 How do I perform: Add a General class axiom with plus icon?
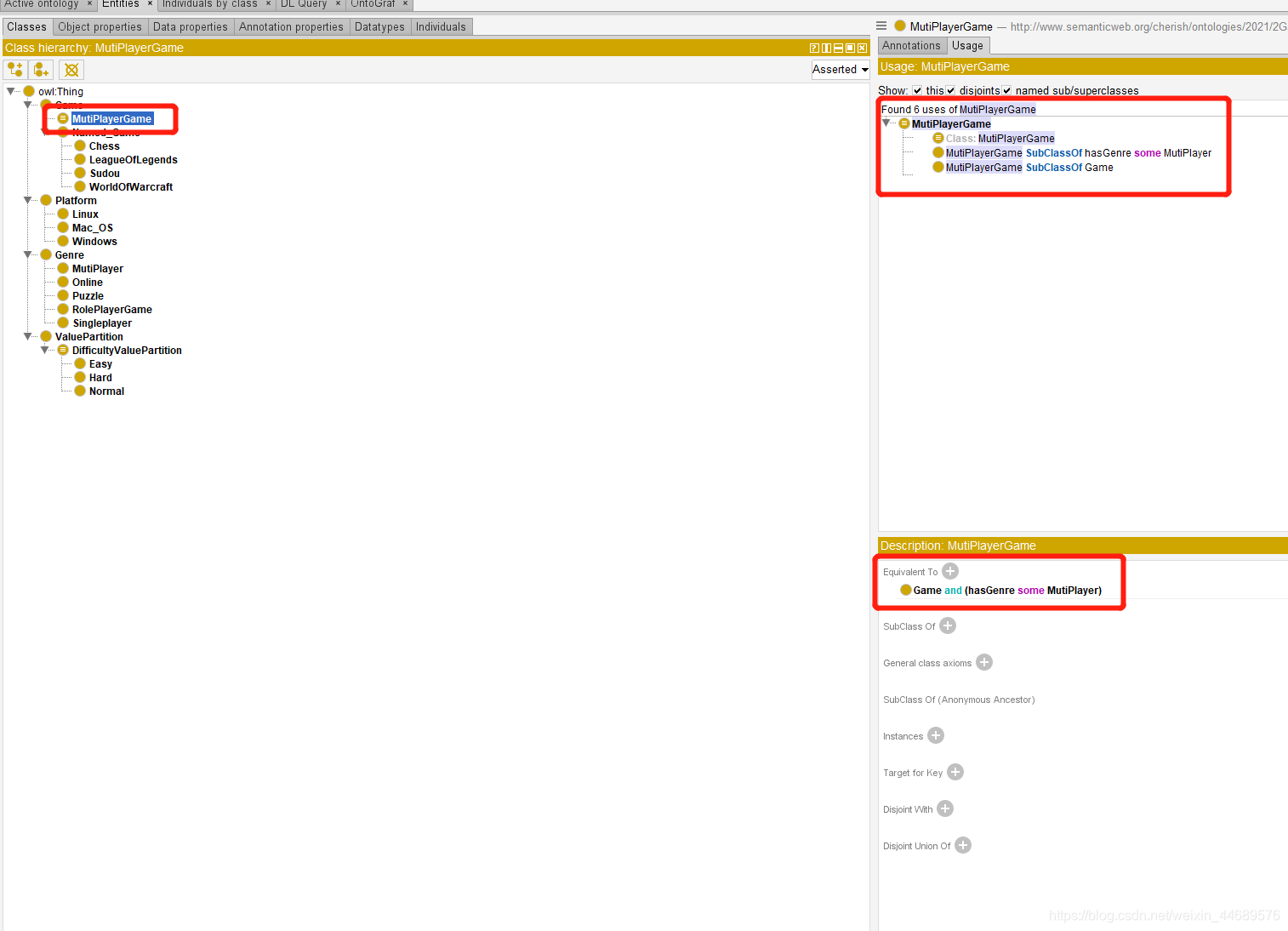tap(984, 662)
